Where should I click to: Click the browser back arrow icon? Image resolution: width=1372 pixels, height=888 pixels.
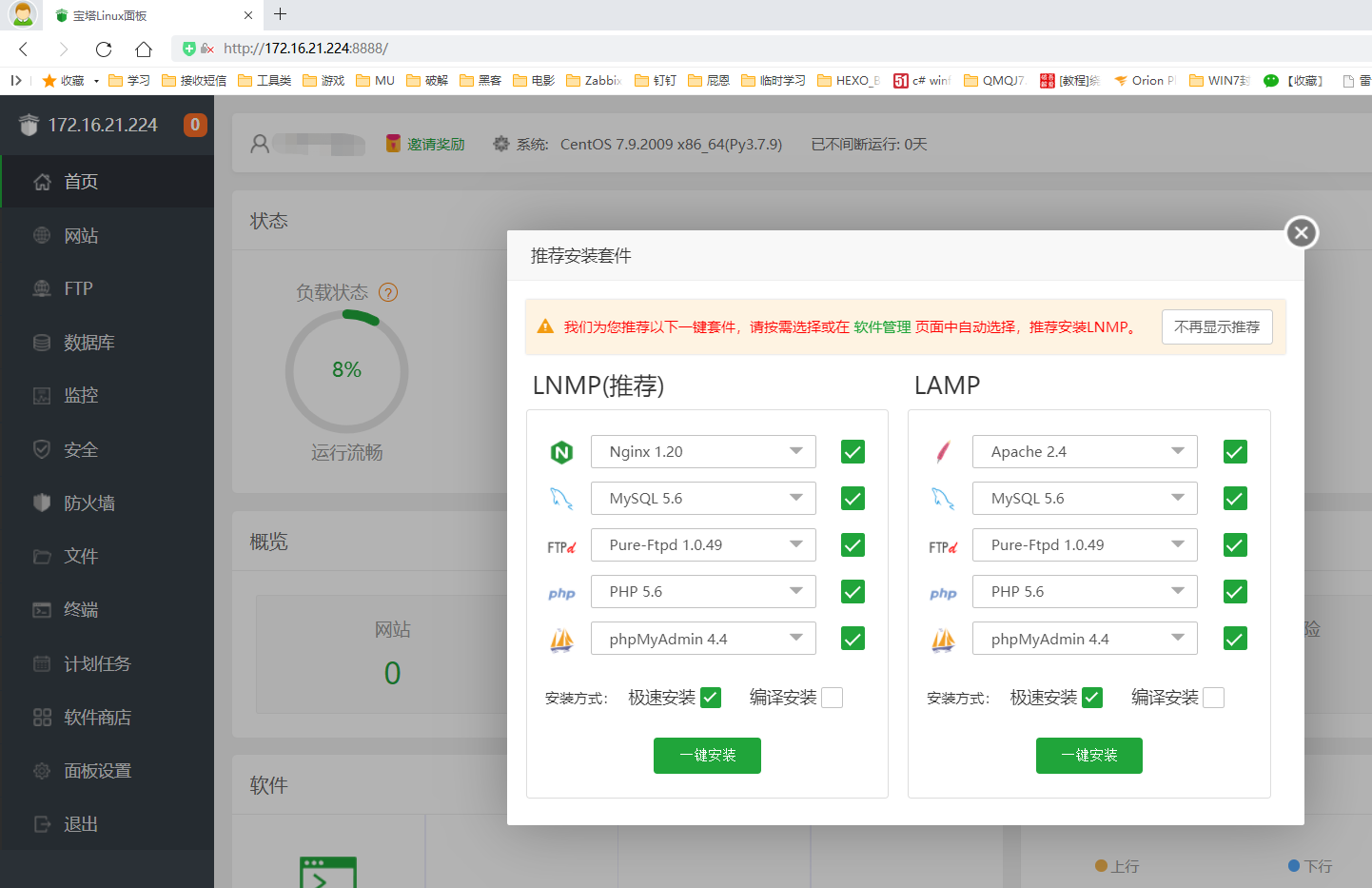(x=24, y=49)
